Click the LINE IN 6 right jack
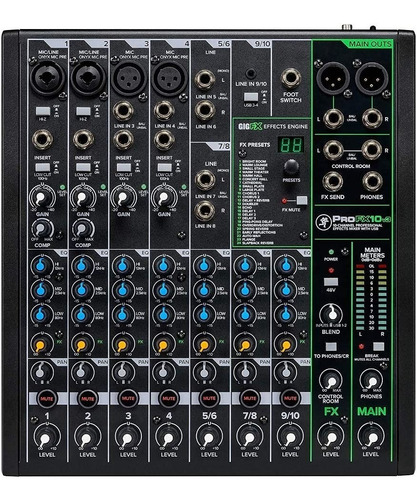Image resolution: width=417 pixels, height=500 pixels. click(205, 110)
